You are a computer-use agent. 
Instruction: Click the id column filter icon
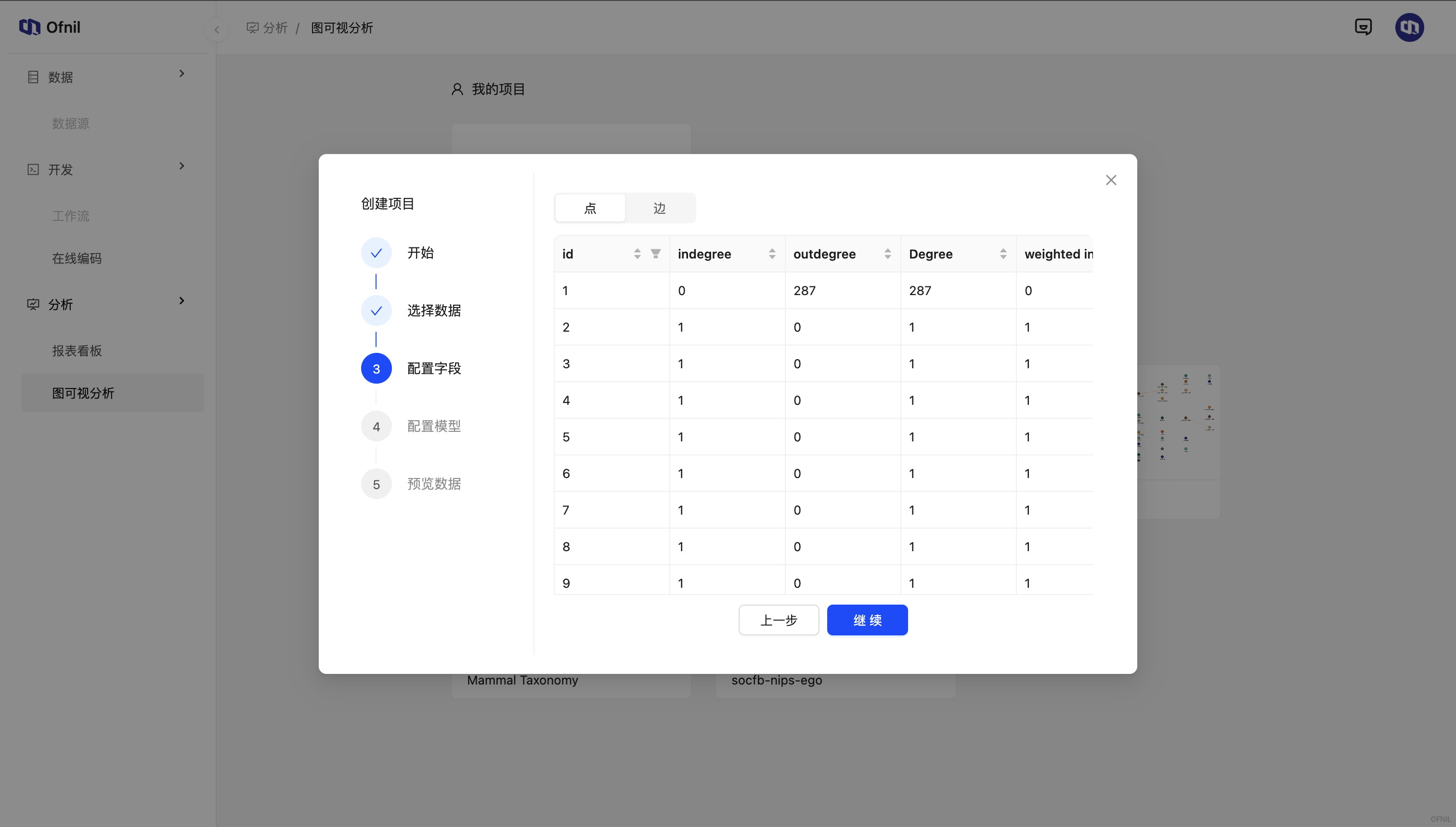656,254
